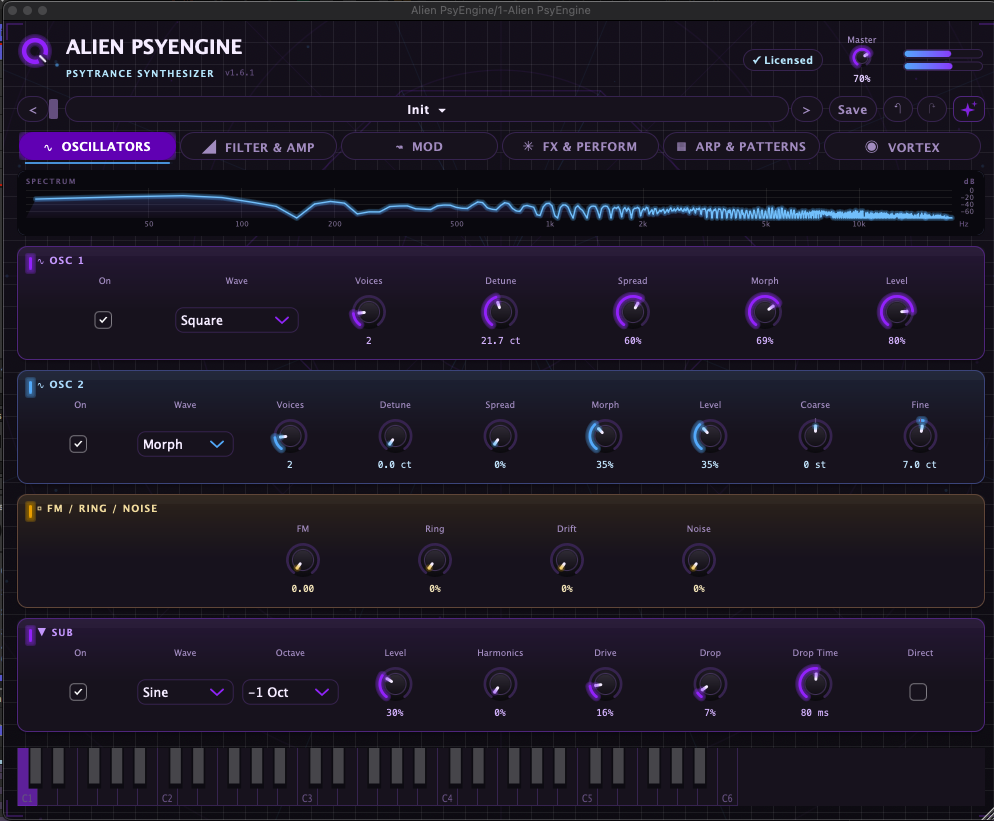The image size is (994, 821).
Task: Click the SUB Drive knob
Action: tap(605, 684)
